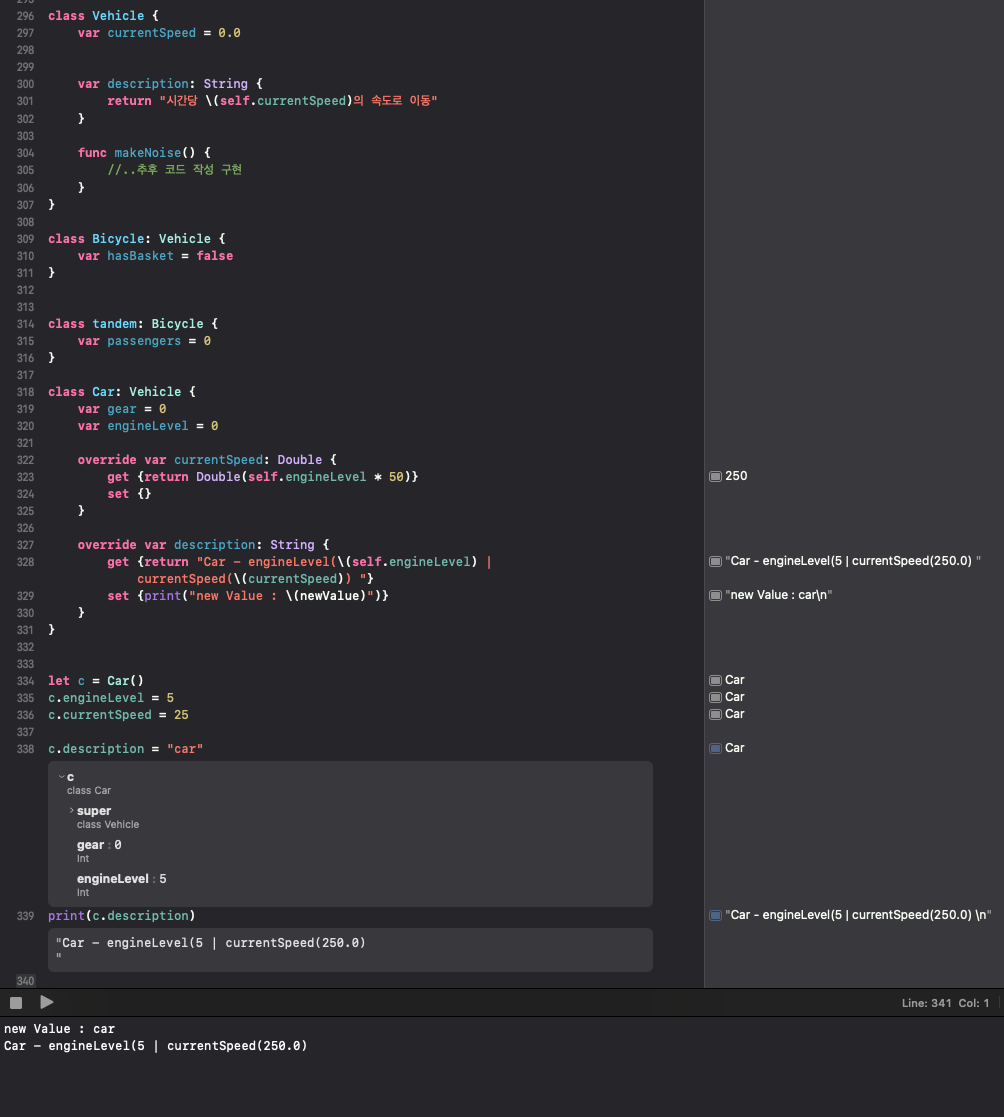The width and height of the screenshot is (1004, 1117).
Task: Click return string line 301
Action: click(x=272, y=101)
